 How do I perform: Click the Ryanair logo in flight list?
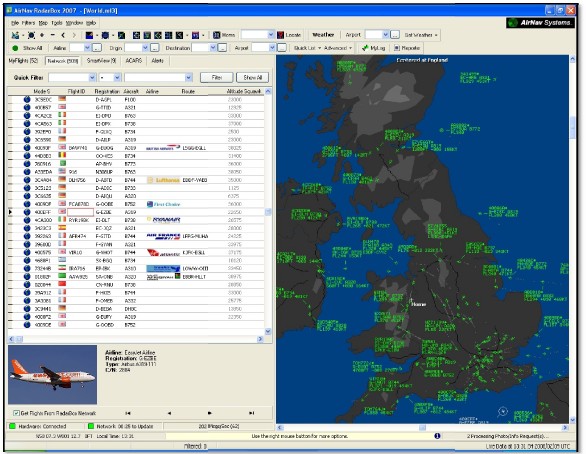click(163, 220)
